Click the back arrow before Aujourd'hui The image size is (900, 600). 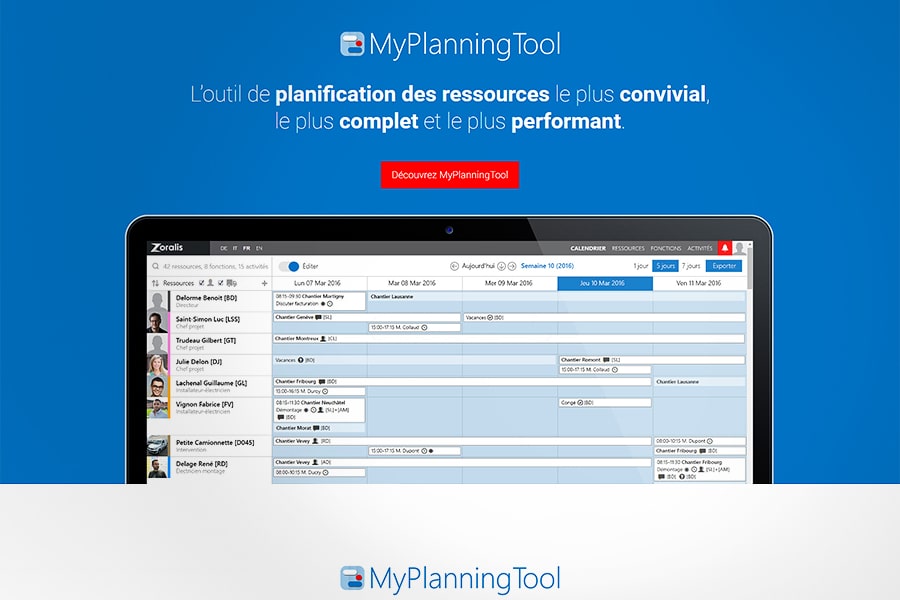tap(456, 265)
